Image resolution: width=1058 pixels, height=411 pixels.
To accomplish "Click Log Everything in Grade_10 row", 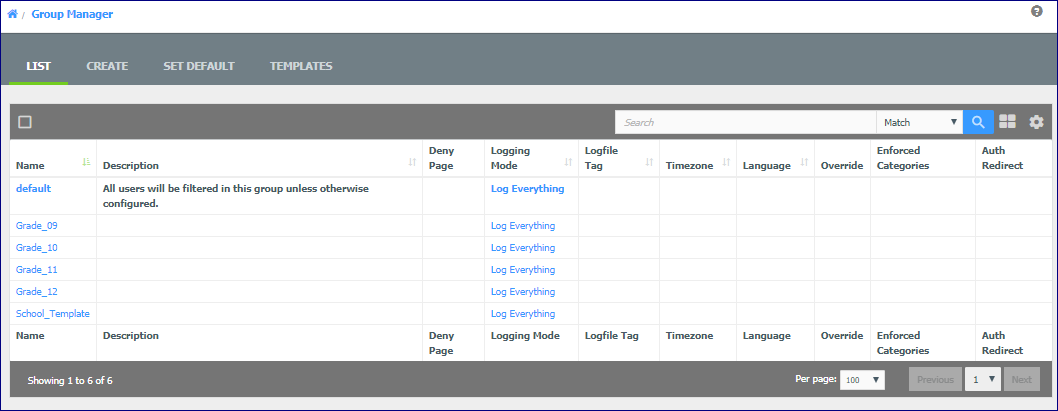I will (x=523, y=248).
